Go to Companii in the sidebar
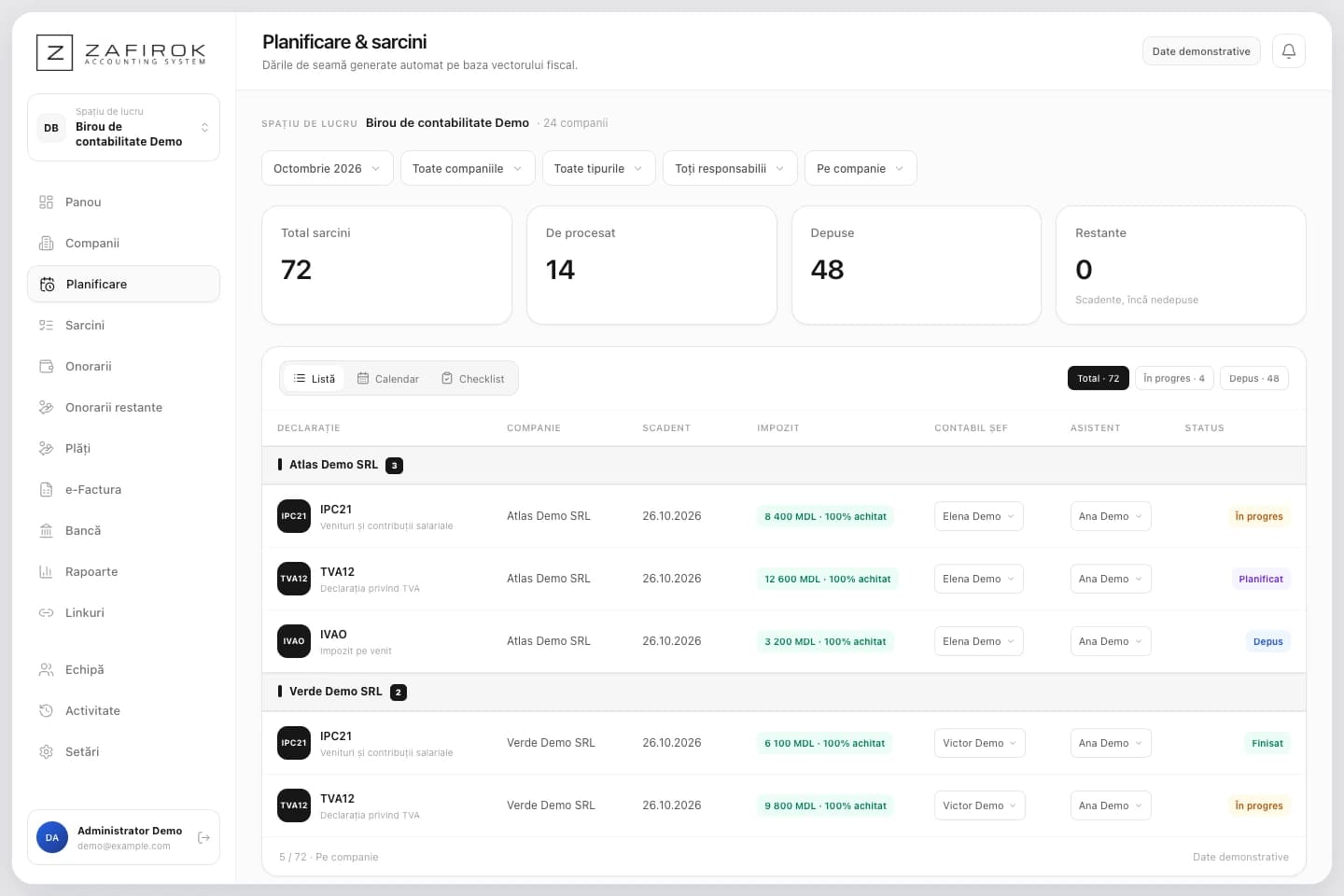 click(x=123, y=243)
